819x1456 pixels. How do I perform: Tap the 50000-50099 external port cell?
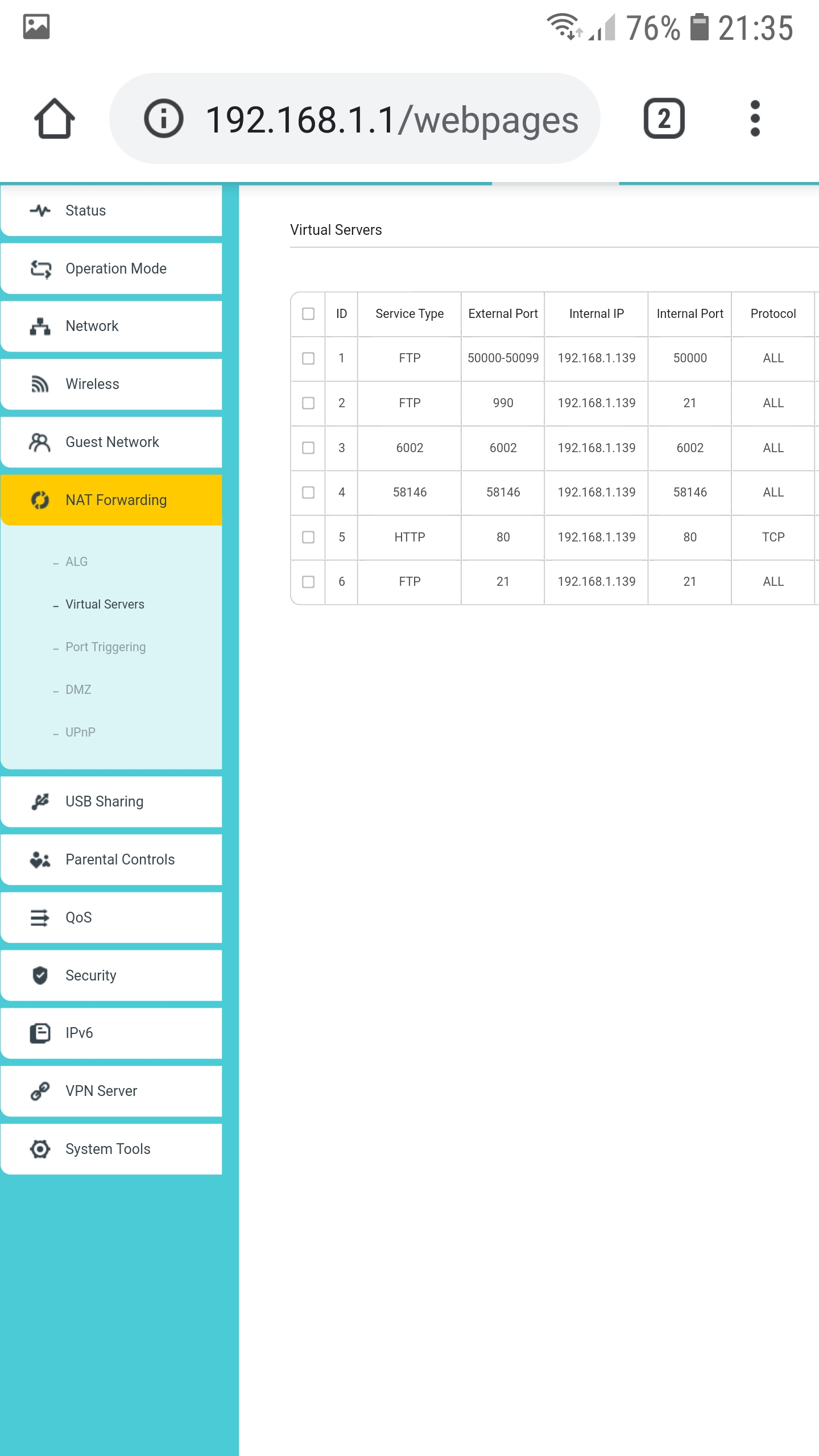click(x=503, y=358)
